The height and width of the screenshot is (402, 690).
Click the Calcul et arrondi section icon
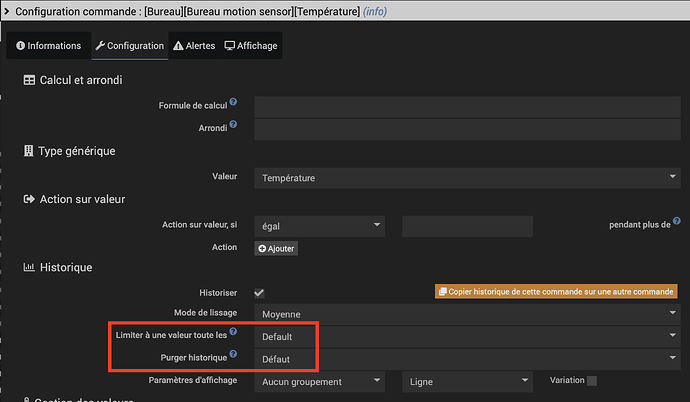(x=29, y=80)
